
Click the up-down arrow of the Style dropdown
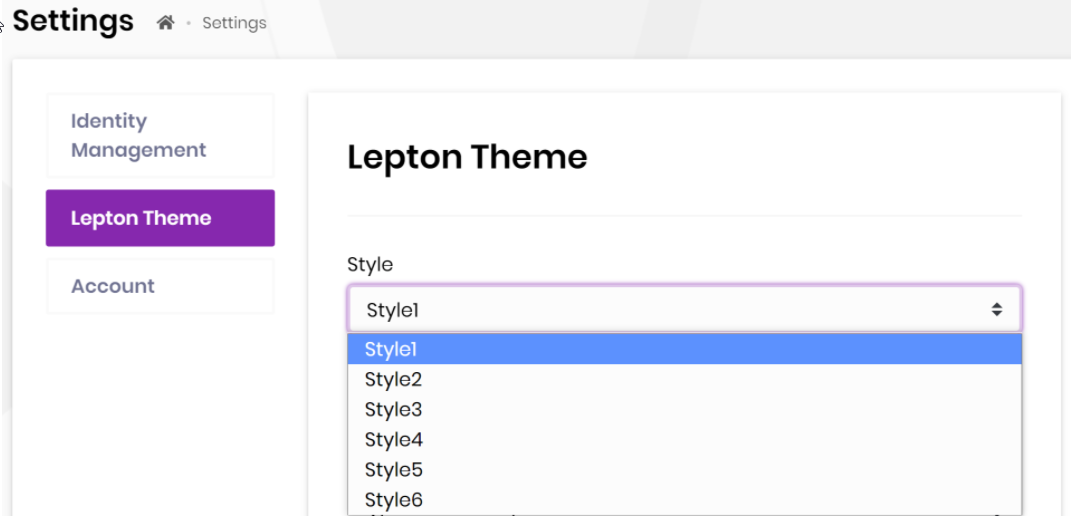tap(996, 309)
